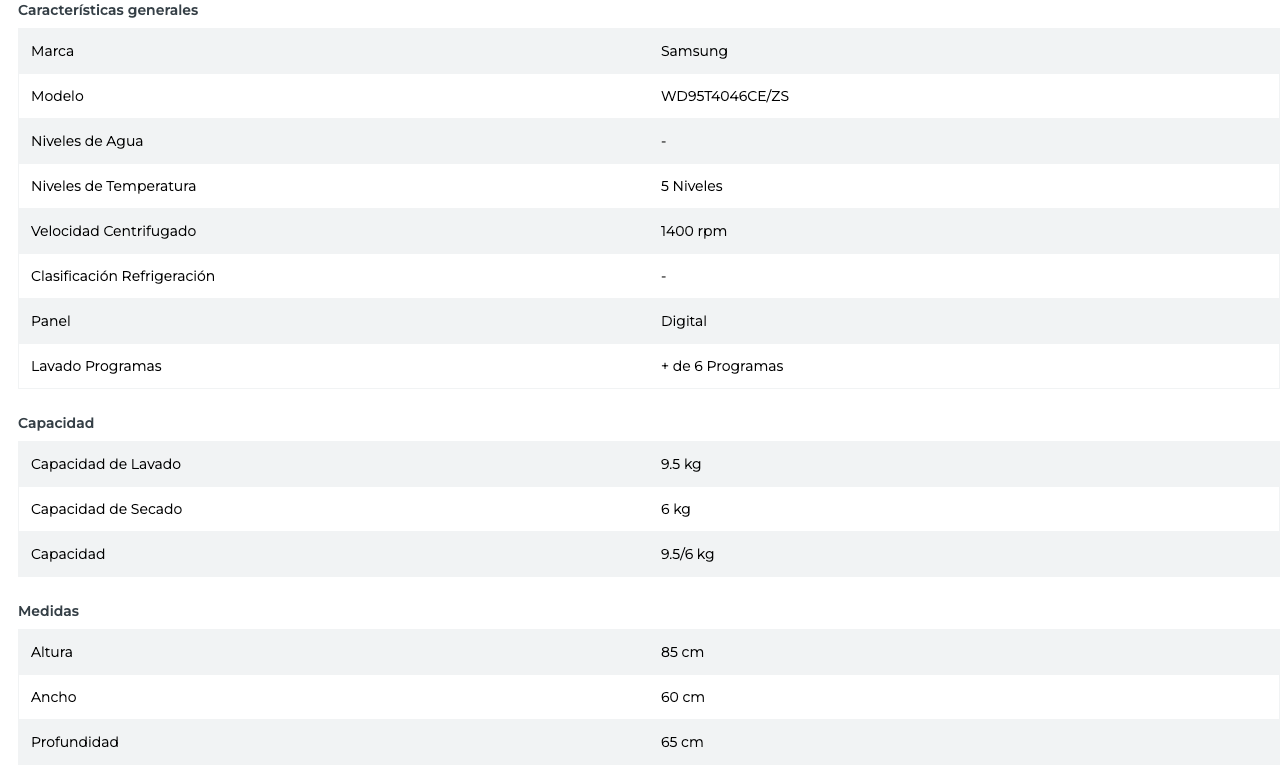This screenshot has width=1287, height=766.
Task: Click the Lavado Programas row label
Action: click(x=96, y=366)
